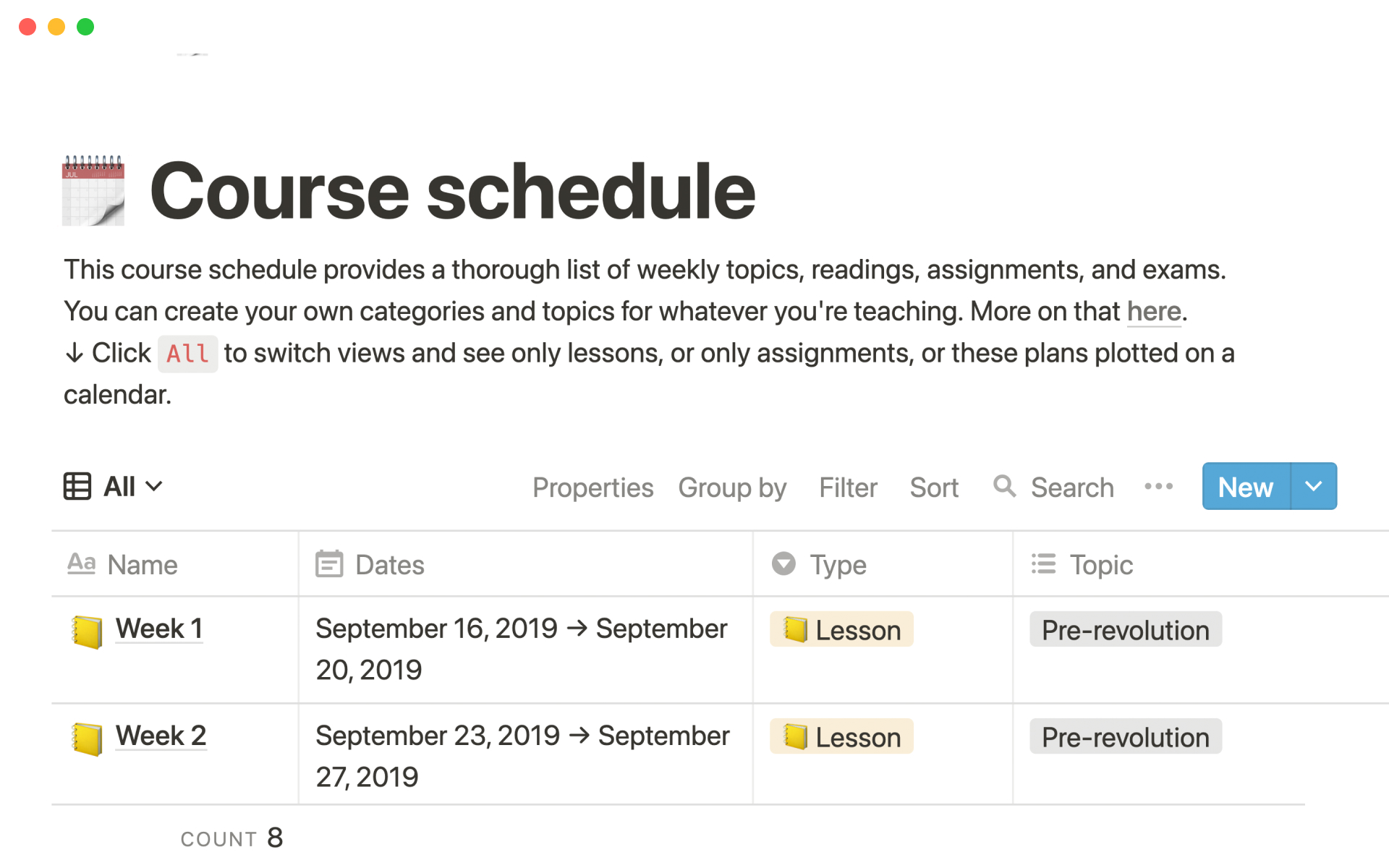Click the Filter toolbar option
The height and width of the screenshot is (868, 1389).
point(848,488)
